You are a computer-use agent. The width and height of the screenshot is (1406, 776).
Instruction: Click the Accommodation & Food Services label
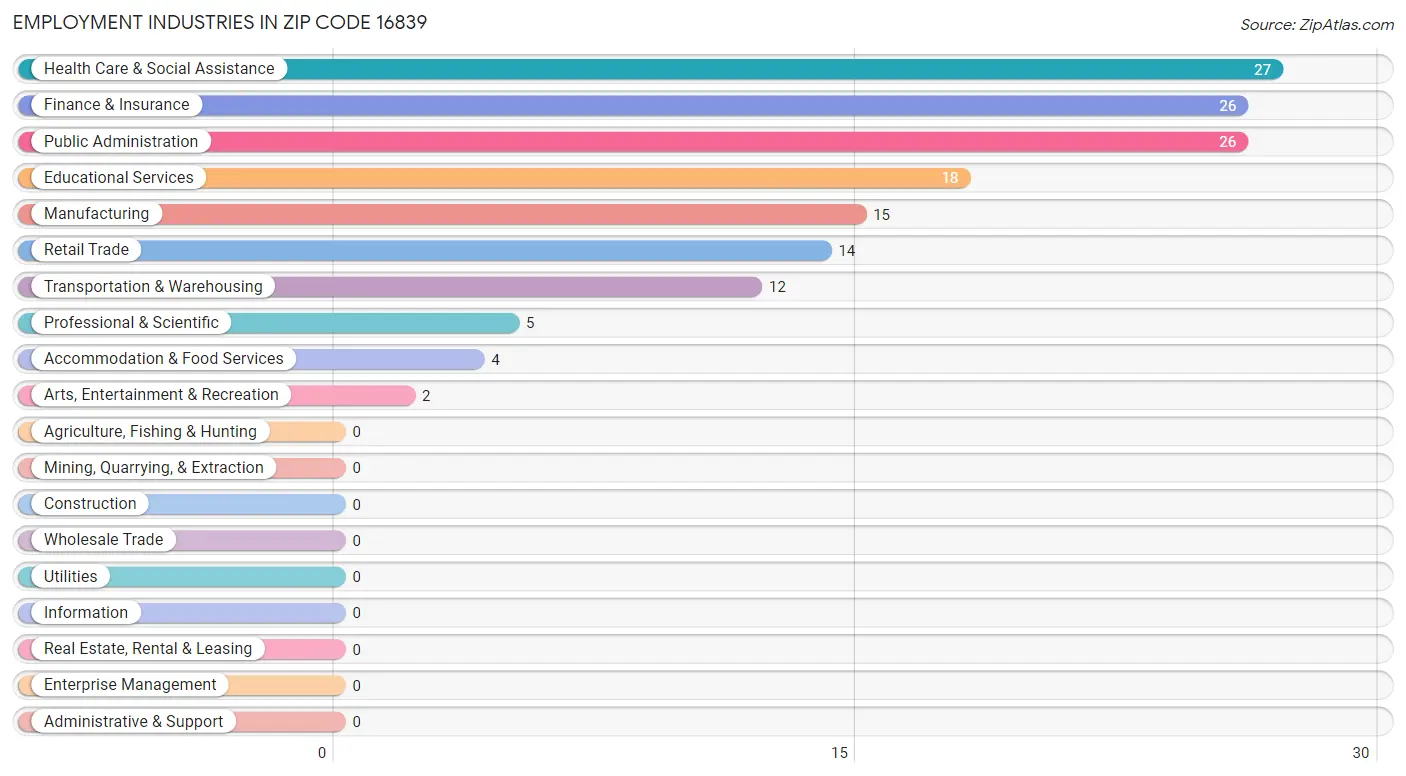(164, 359)
